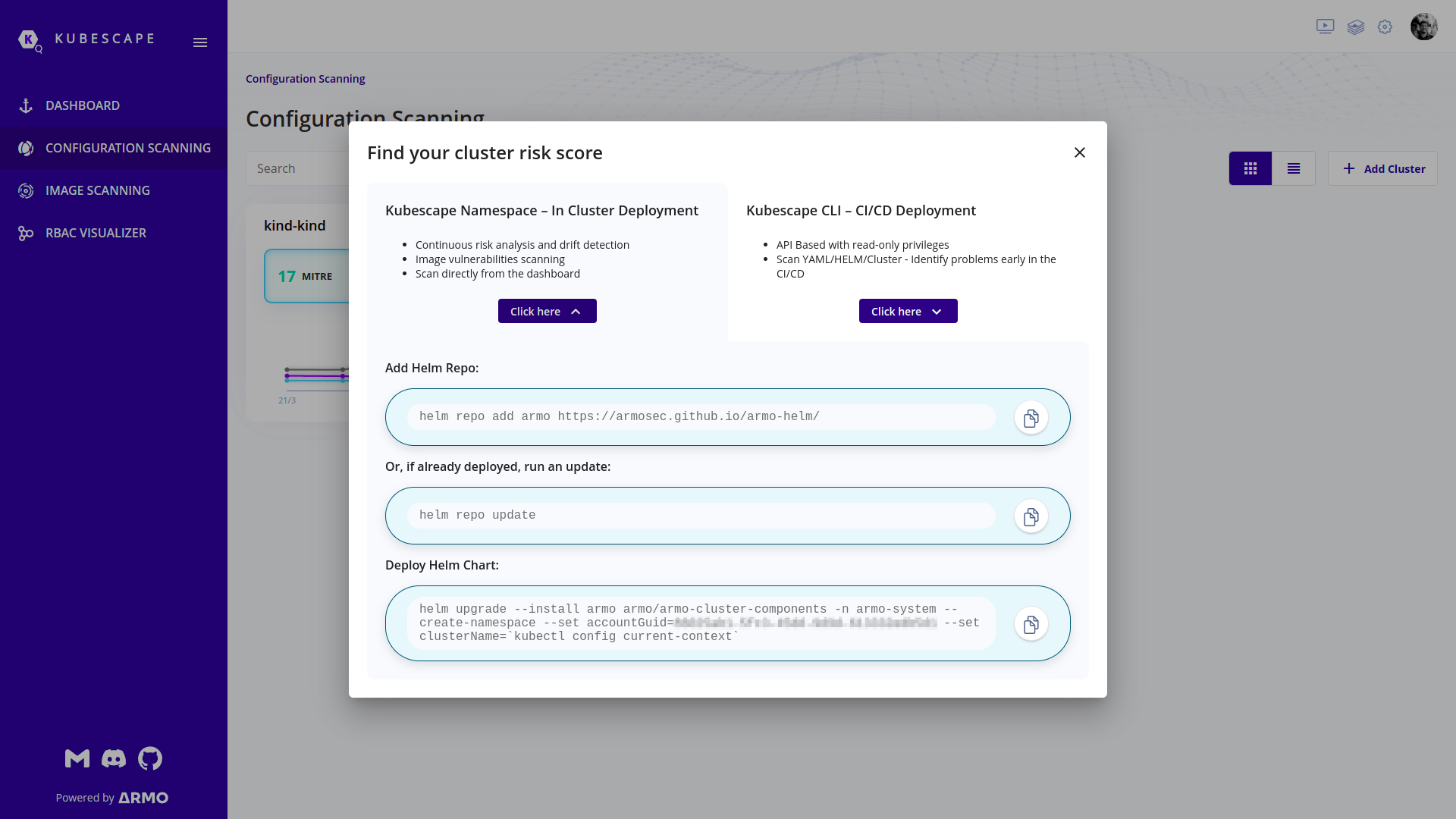Open the Medium blog icon
The width and height of the screenshot is (1456, 819).
(x=77, y=758)
